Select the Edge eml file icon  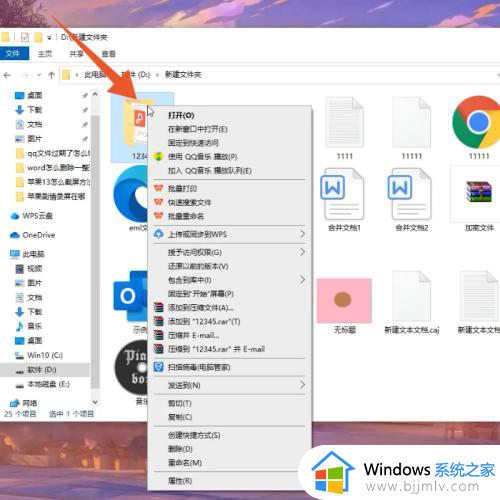coord(130,194)
